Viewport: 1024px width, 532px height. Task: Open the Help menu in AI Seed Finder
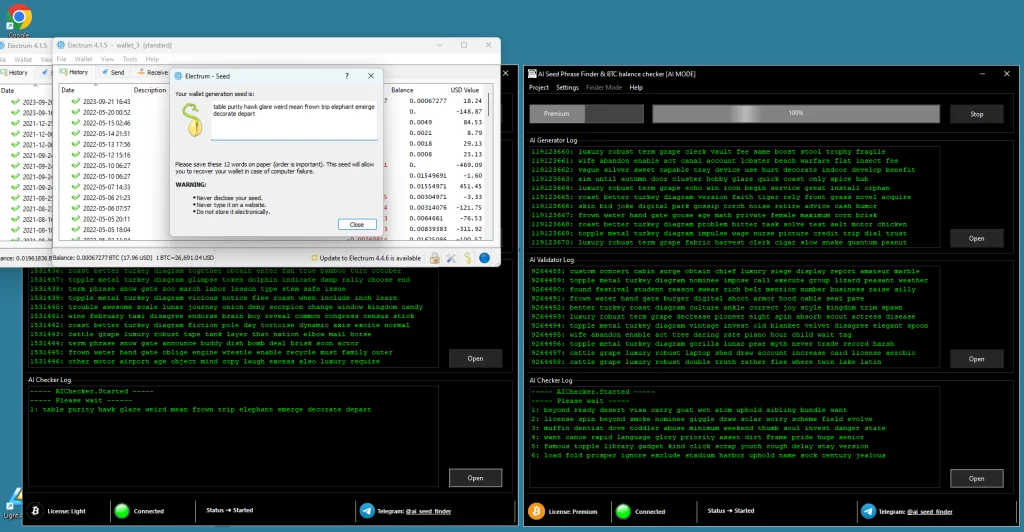(636, 87)
